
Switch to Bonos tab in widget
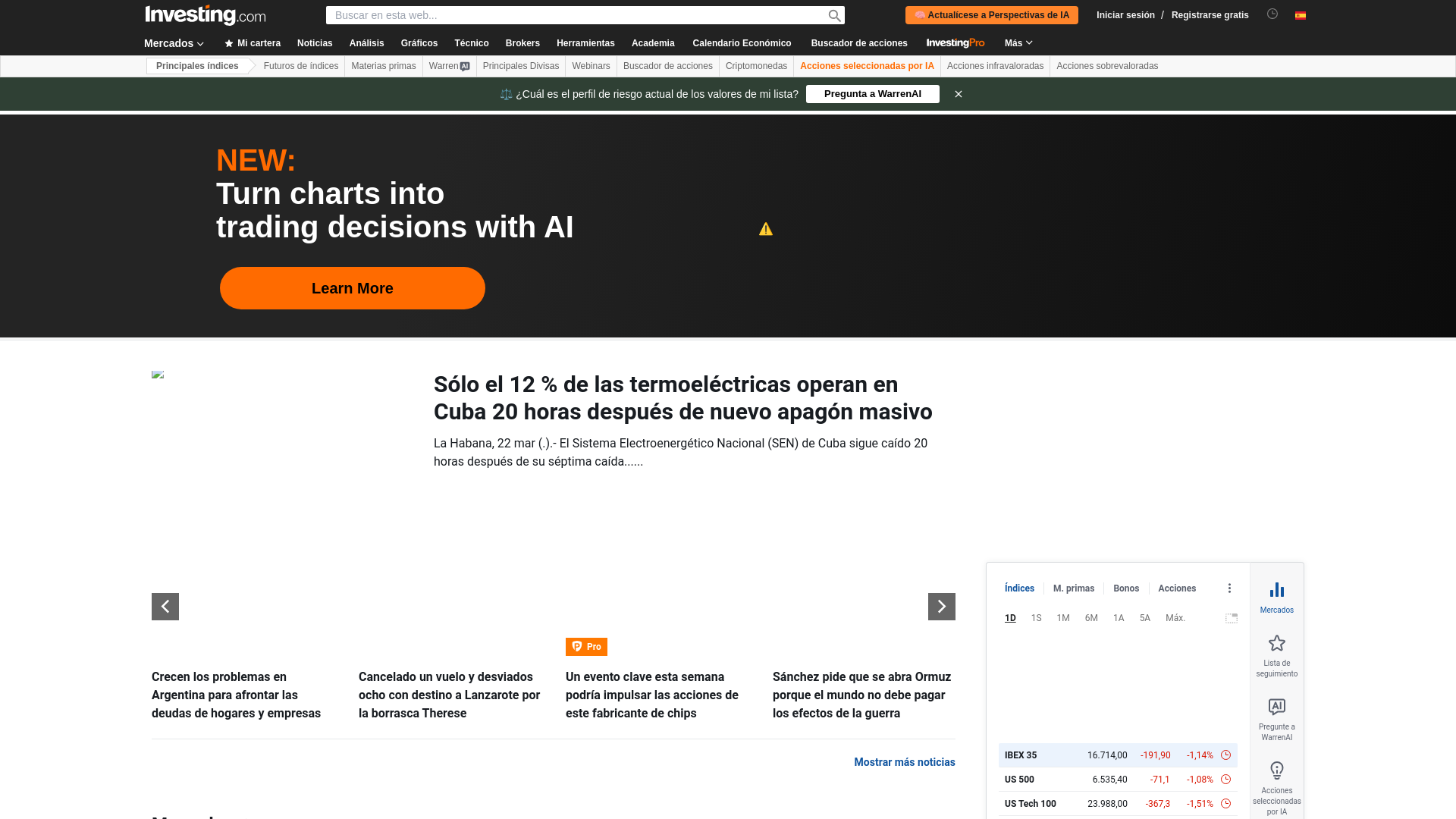coord(1126,588)
